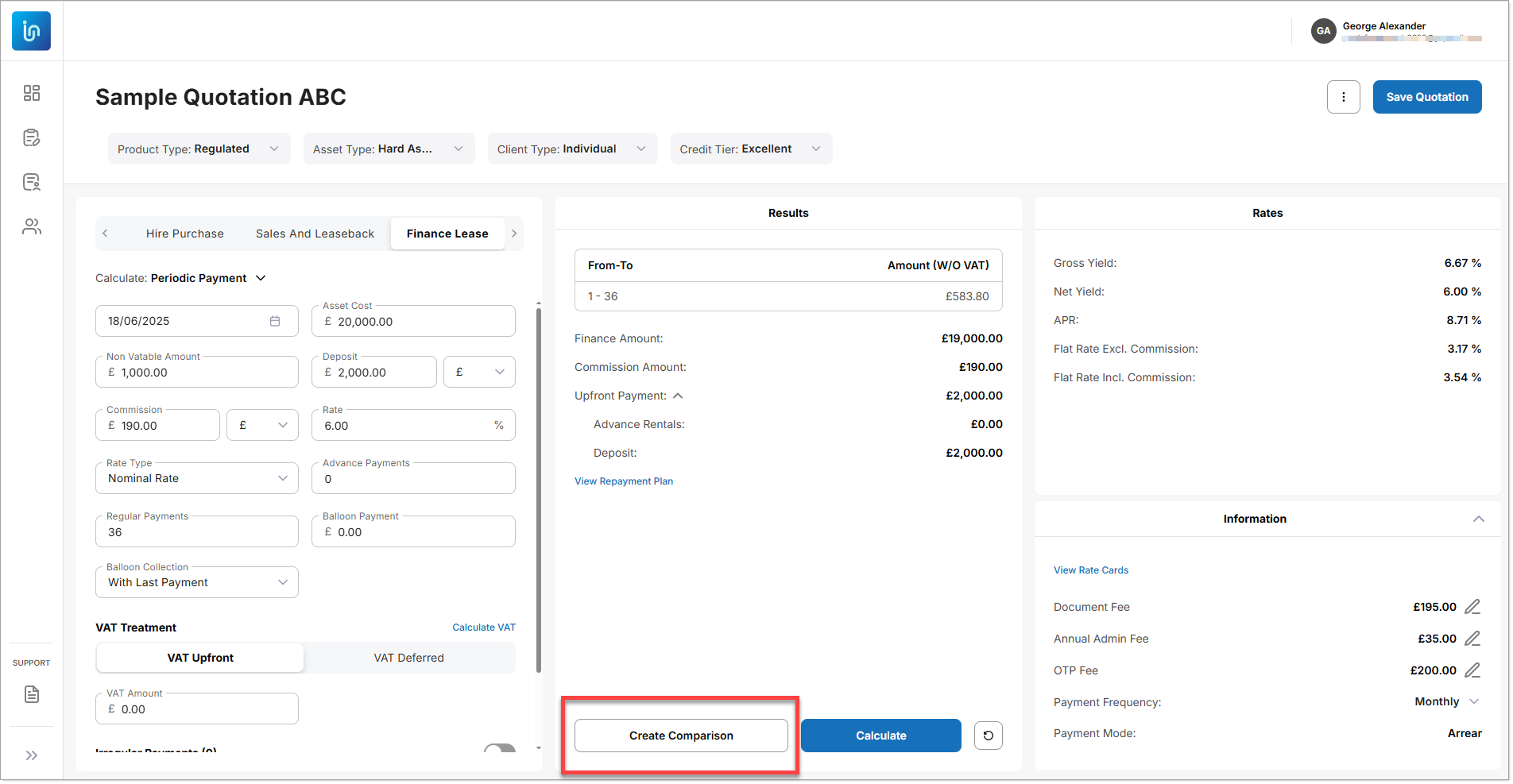Open Deposit currency unit dropdown
1513x784 pixels.
coord(480,372)
